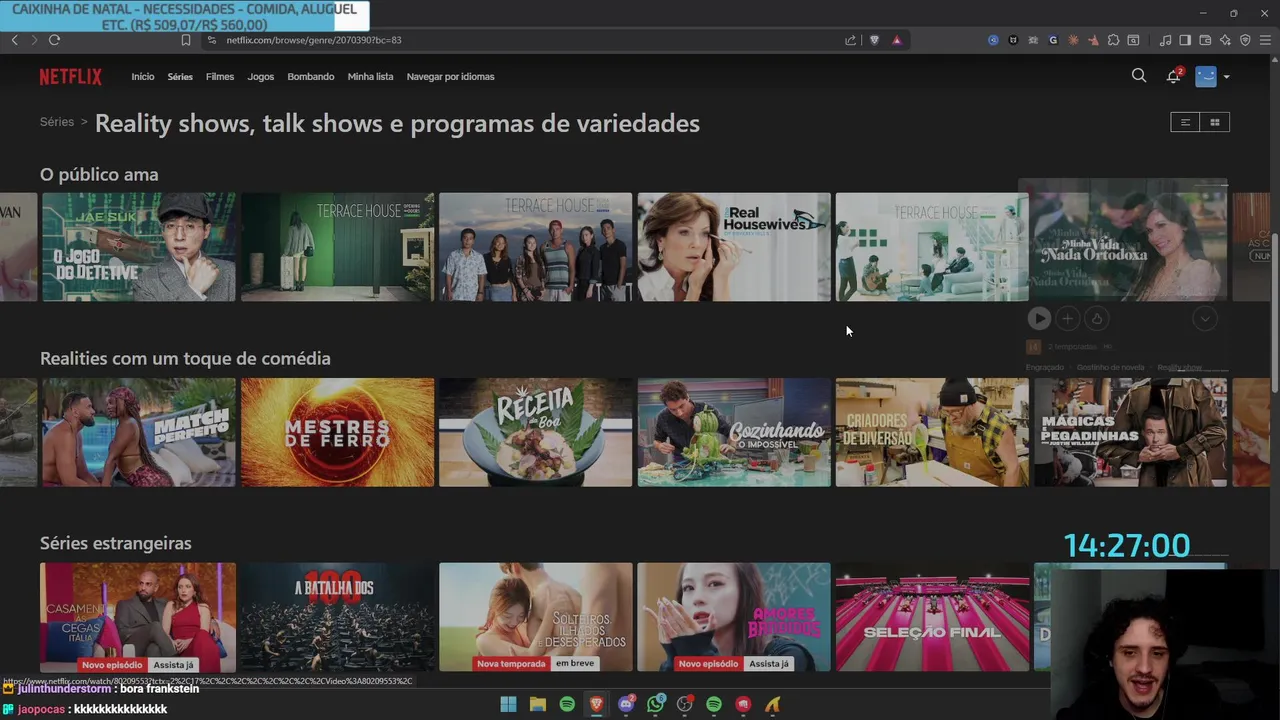Click Nova temporada badge on Solteiros card
Screen dimensions: 1280x720
click(511, 664)
